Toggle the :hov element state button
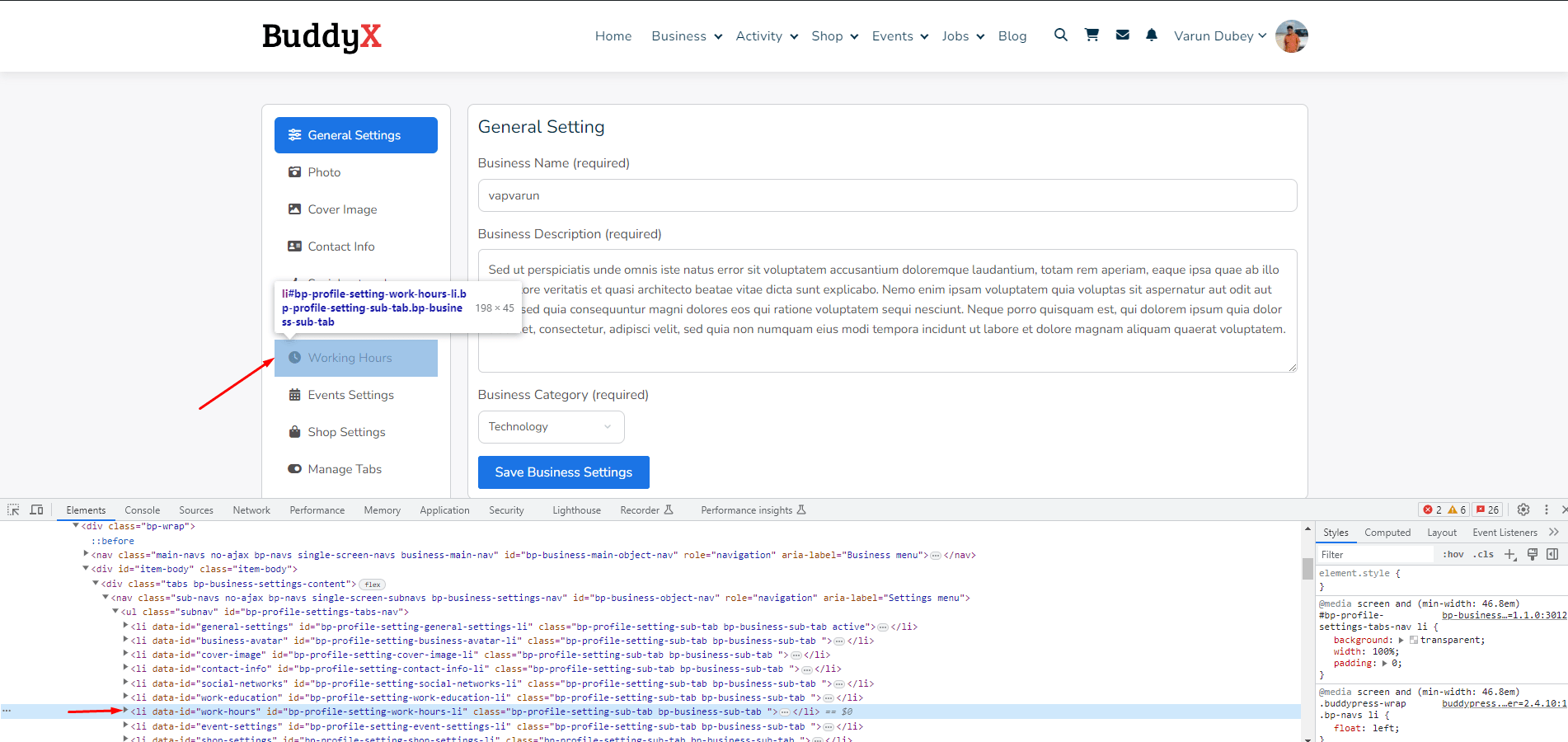 pyautogui.click(x=1453, y=555)
